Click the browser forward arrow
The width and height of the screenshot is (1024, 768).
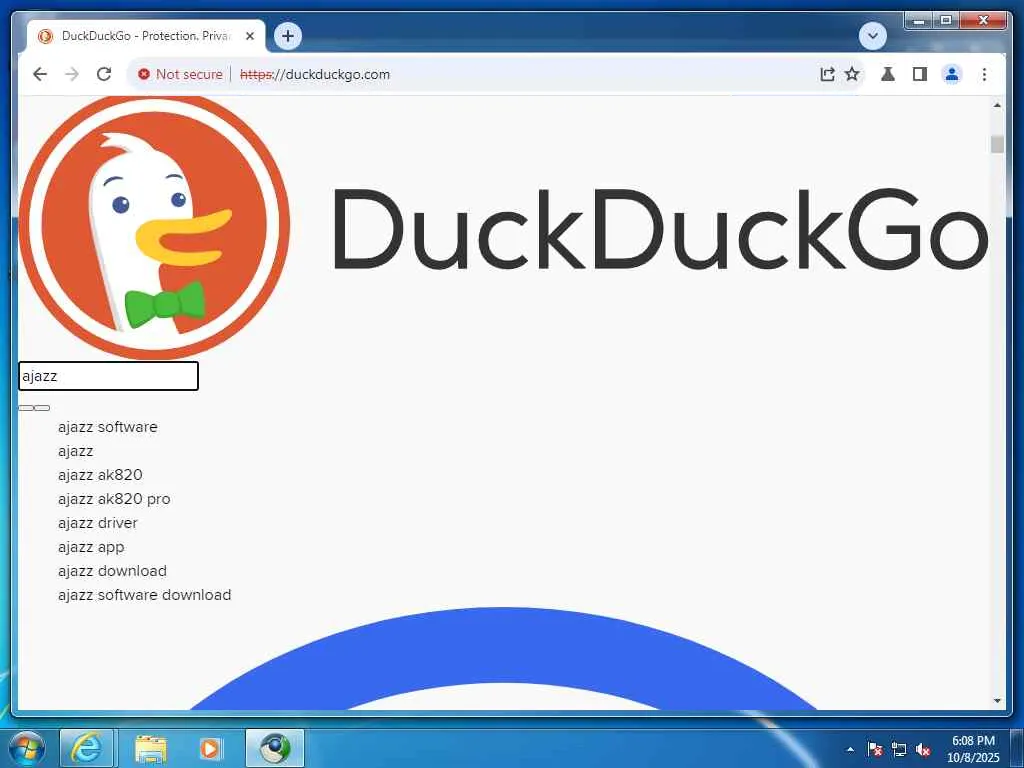[72, 74]
